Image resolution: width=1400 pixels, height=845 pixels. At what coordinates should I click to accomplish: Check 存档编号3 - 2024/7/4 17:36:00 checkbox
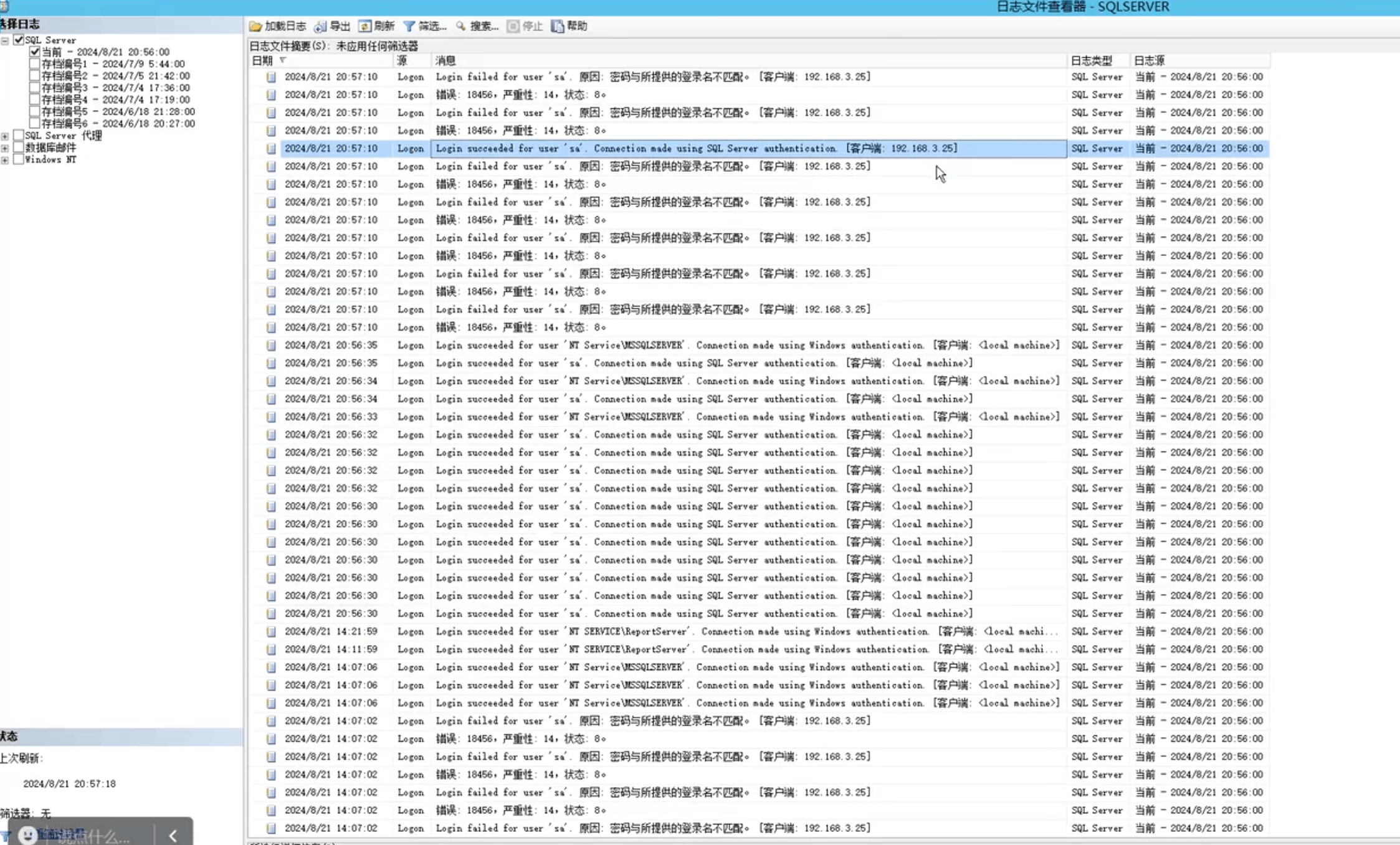click(35, 88)
